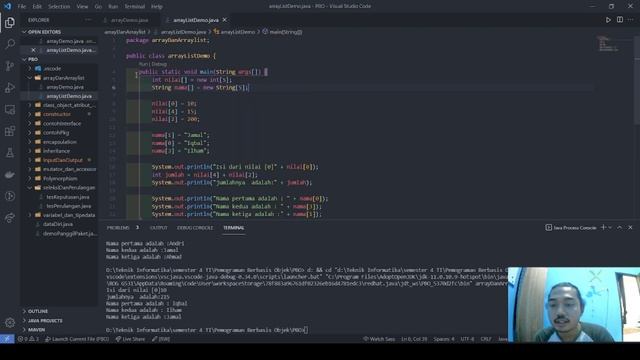Open the Live Share activity bar icon
The image size is (640, 360).
(10, 218)
